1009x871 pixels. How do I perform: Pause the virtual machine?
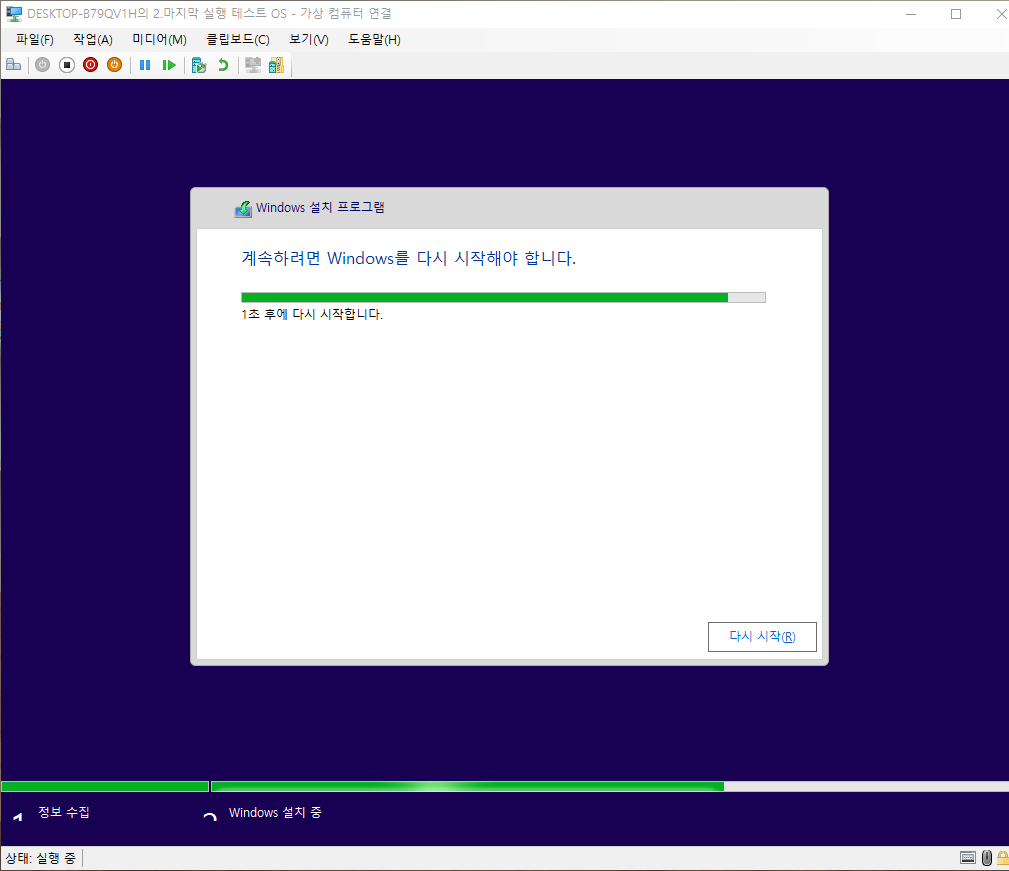click(x=145, y=65)
